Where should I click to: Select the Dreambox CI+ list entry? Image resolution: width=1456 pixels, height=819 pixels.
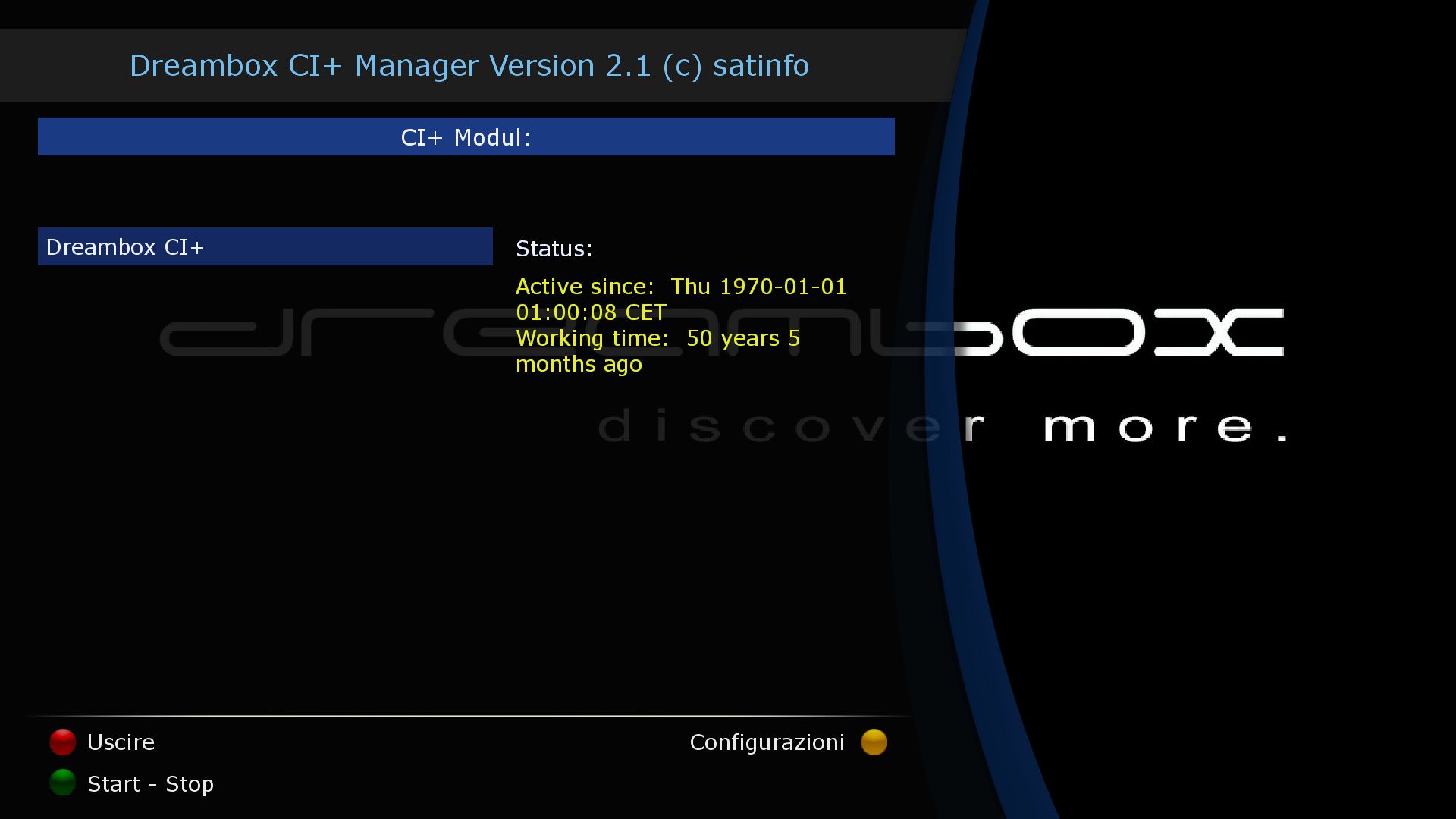click(265, 246)
